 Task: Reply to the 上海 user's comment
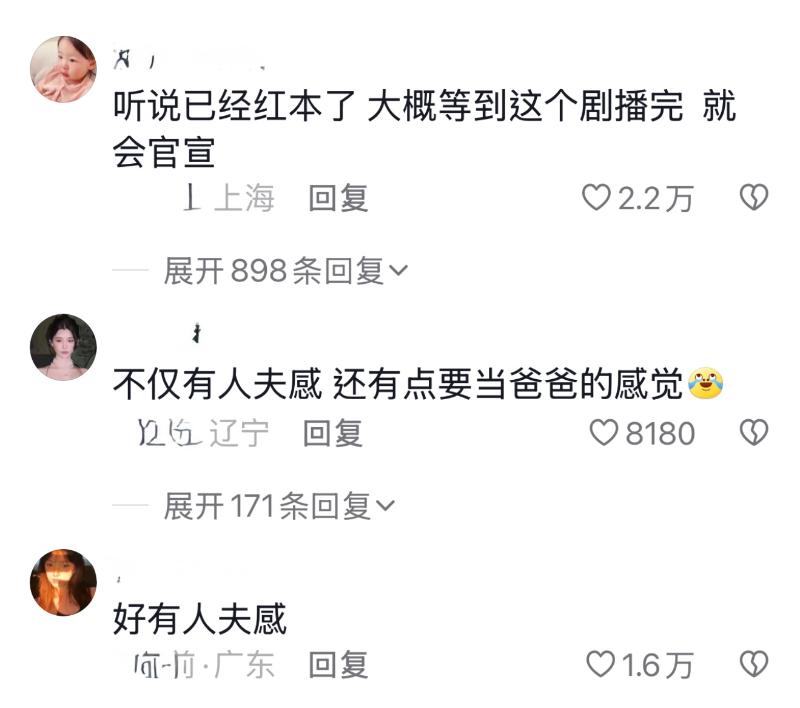tap(338, 197)
